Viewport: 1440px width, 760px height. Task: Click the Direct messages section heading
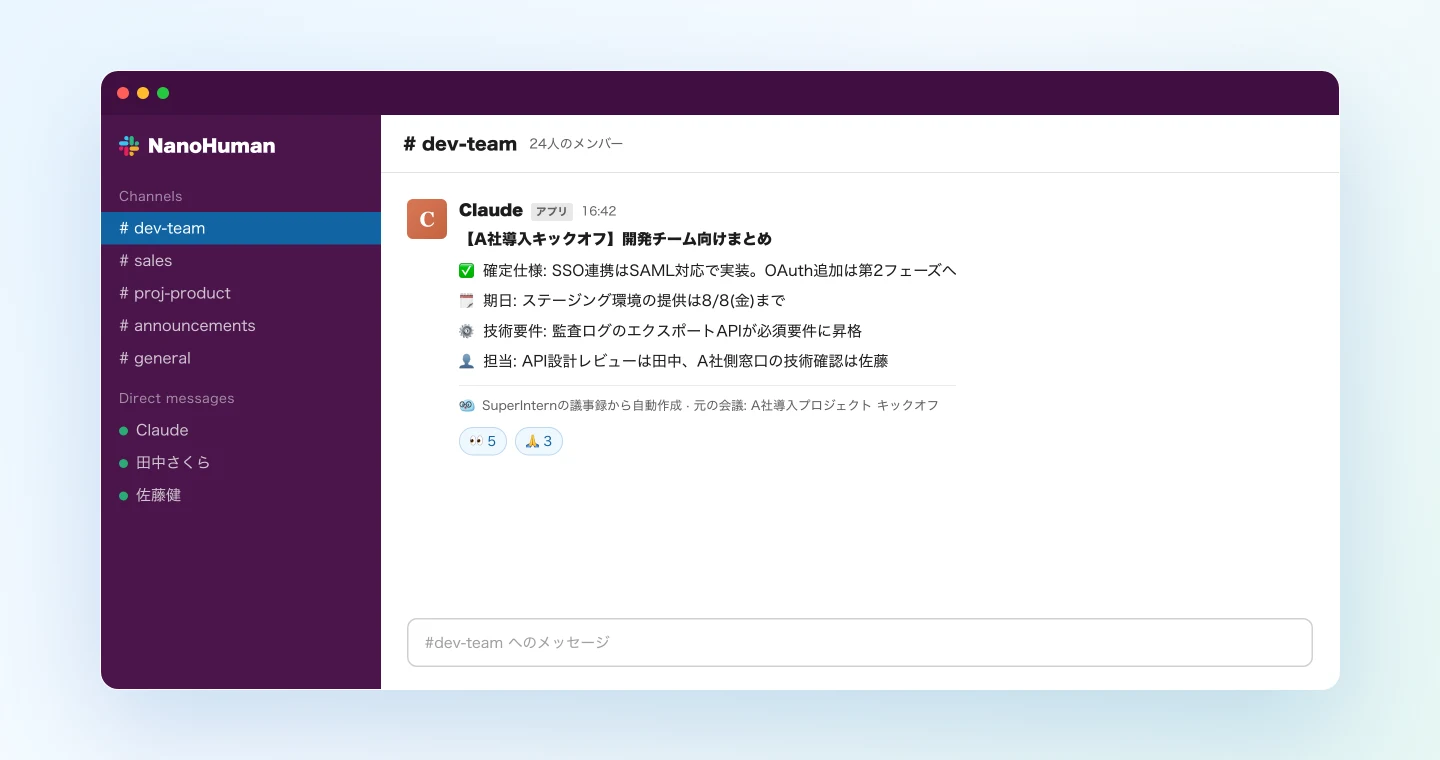pos(177,398)
